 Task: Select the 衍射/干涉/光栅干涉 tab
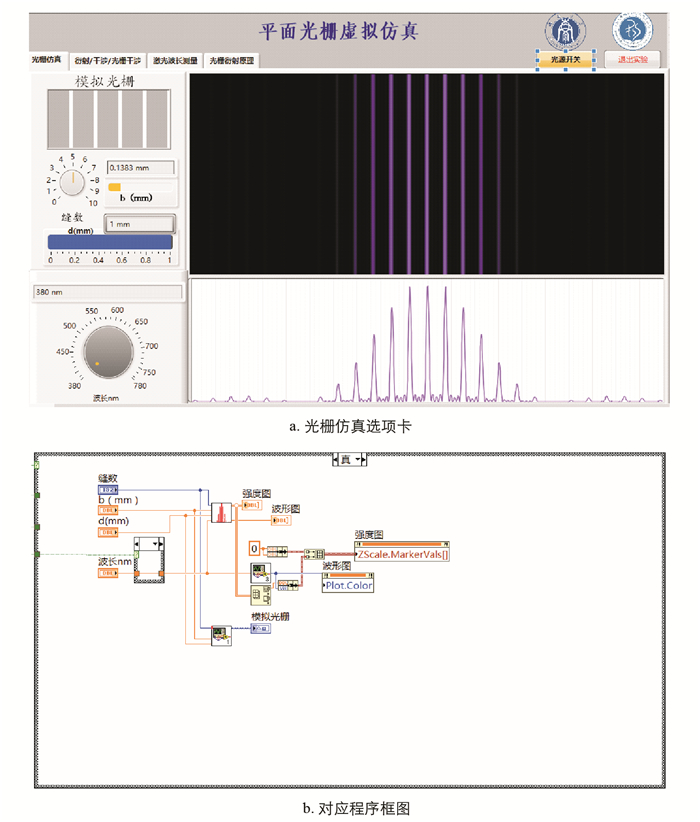coord(109,61)
